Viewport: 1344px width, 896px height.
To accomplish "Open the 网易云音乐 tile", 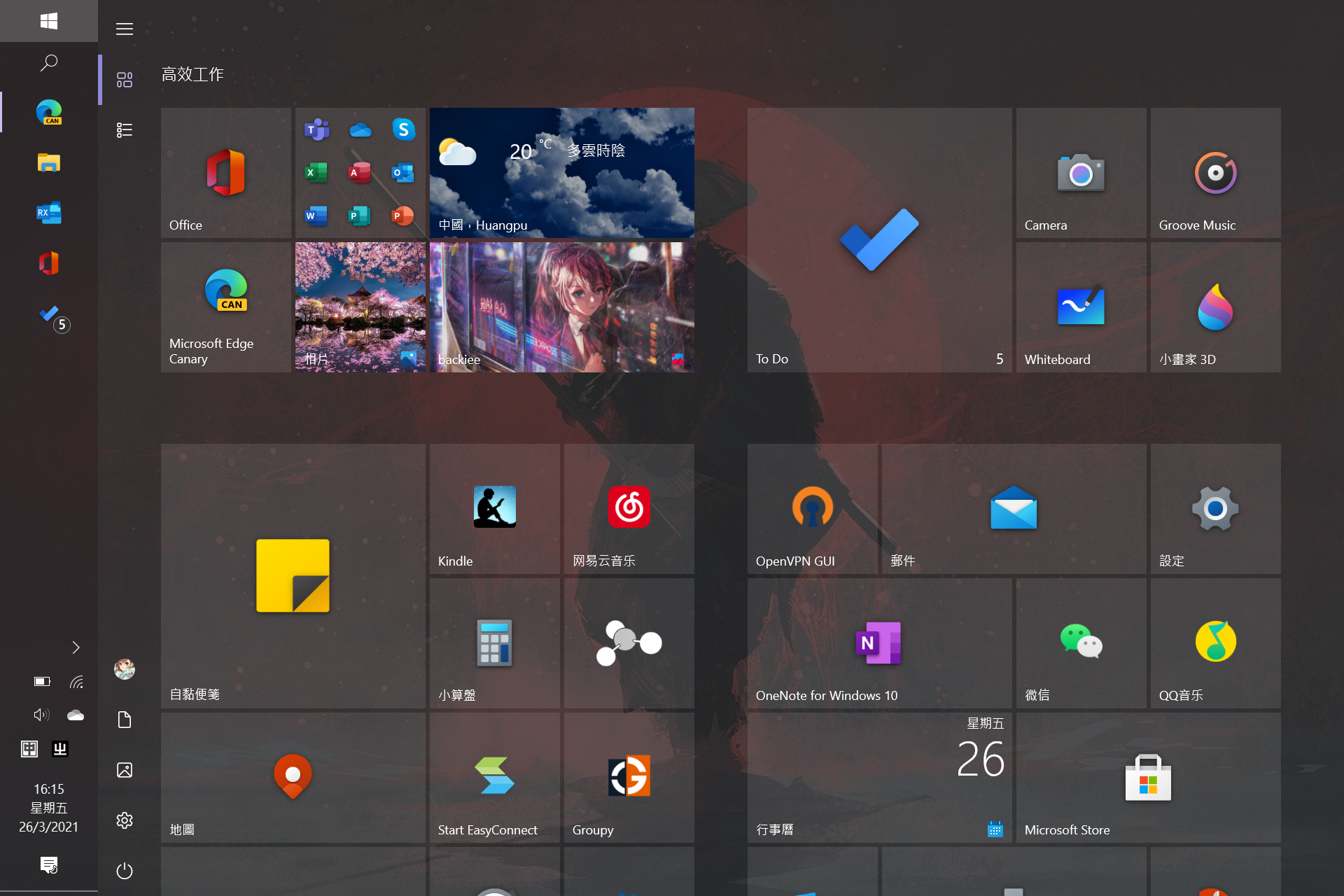I will click(629, 508).
